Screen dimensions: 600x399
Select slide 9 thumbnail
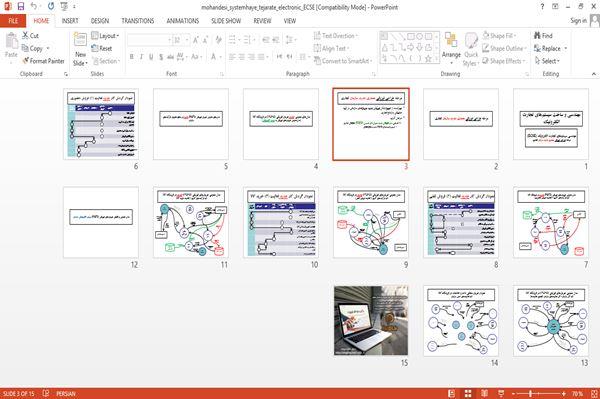coord(371,222)
